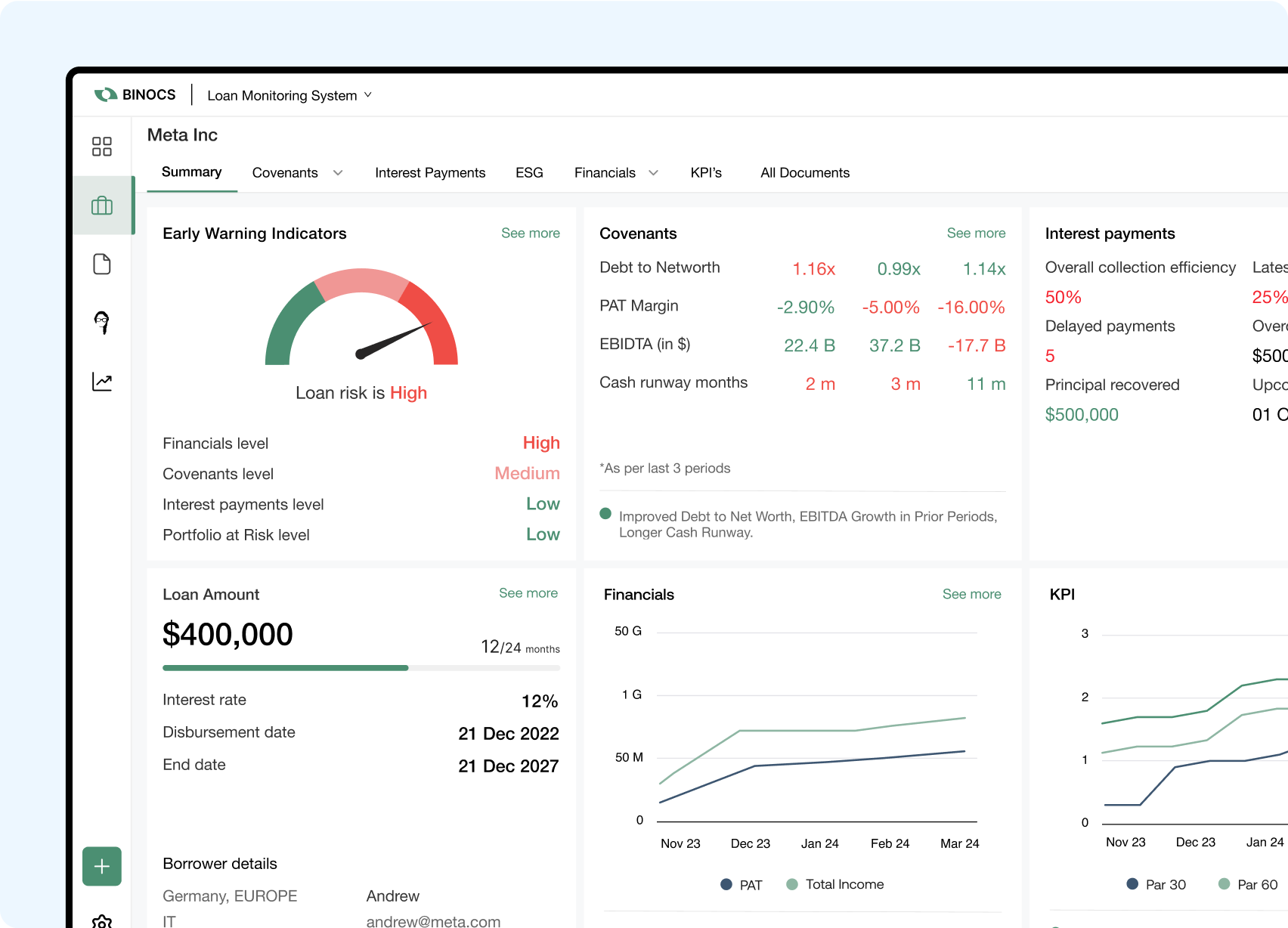Click See more in Early Warning Indicators
The image size is (1288, 928).
(531, 234)
